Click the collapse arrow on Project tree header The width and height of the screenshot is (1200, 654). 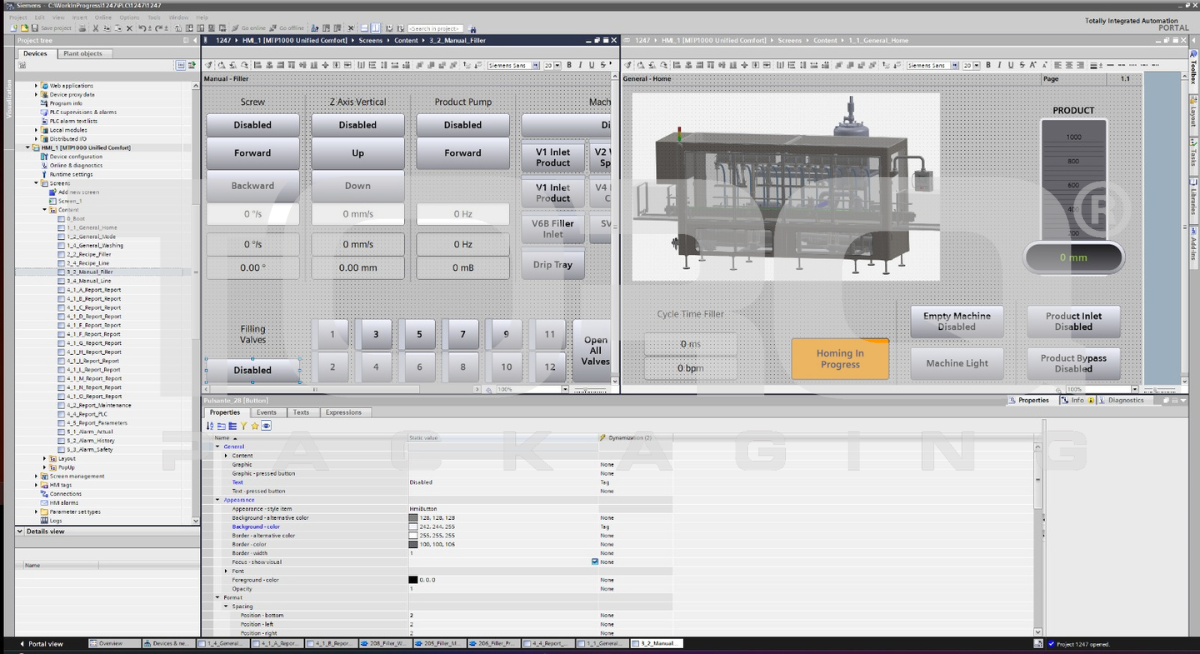point(193,40)
